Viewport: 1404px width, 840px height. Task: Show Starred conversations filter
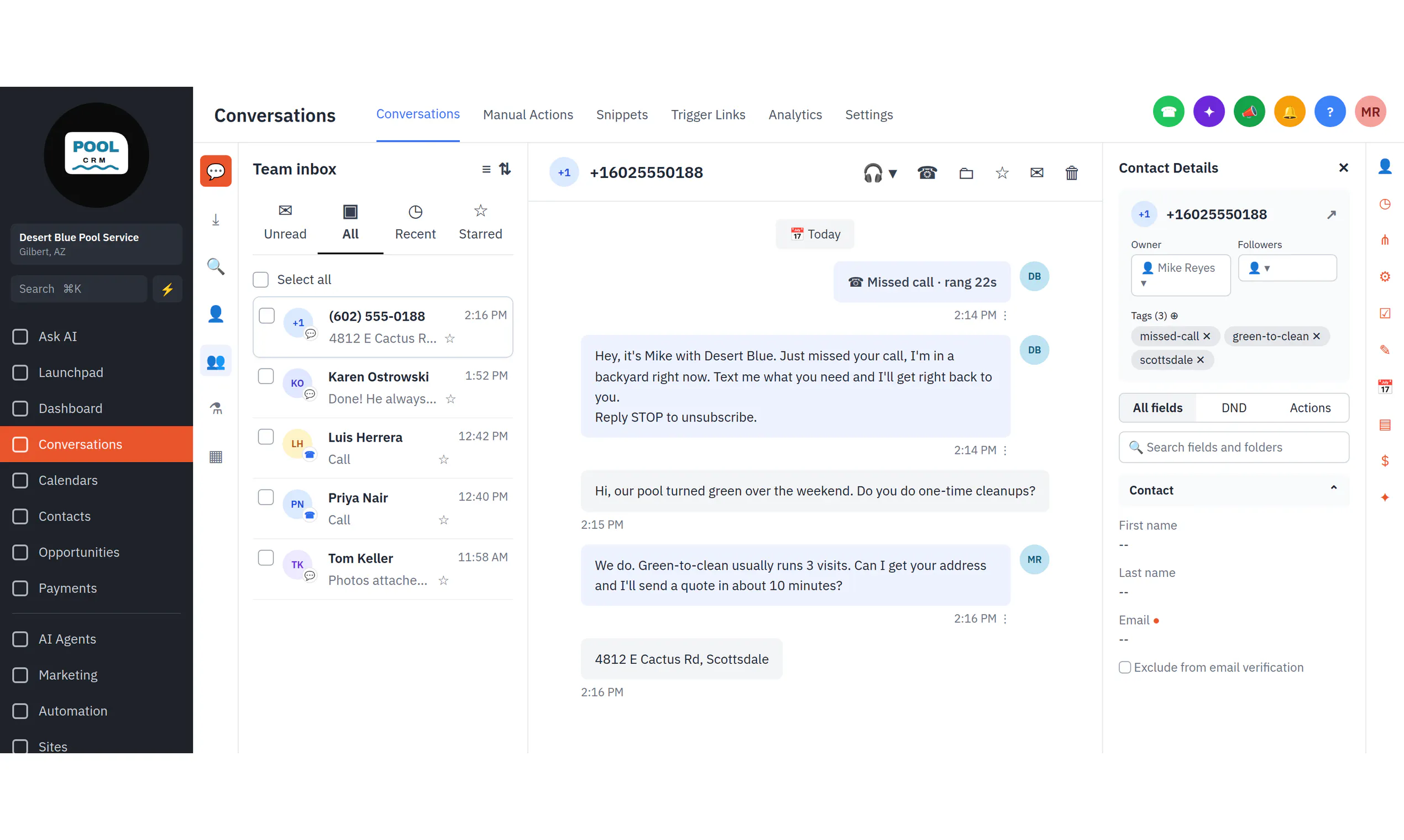point(480,222)
